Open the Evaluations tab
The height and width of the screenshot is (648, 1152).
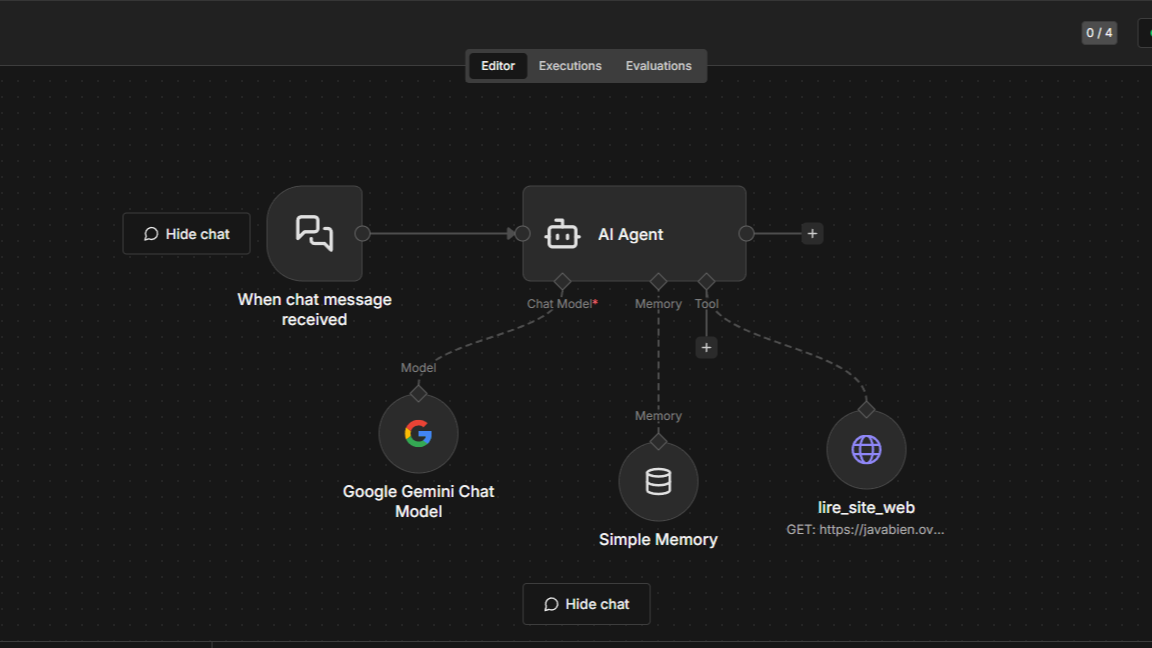659,65
